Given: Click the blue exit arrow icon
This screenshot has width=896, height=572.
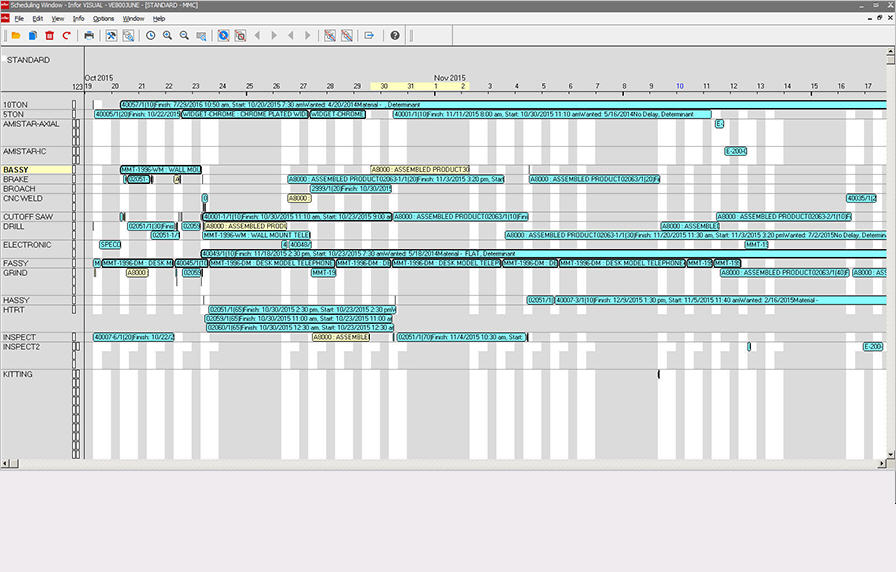Looking at the screenshot, I should click(369, 35).
